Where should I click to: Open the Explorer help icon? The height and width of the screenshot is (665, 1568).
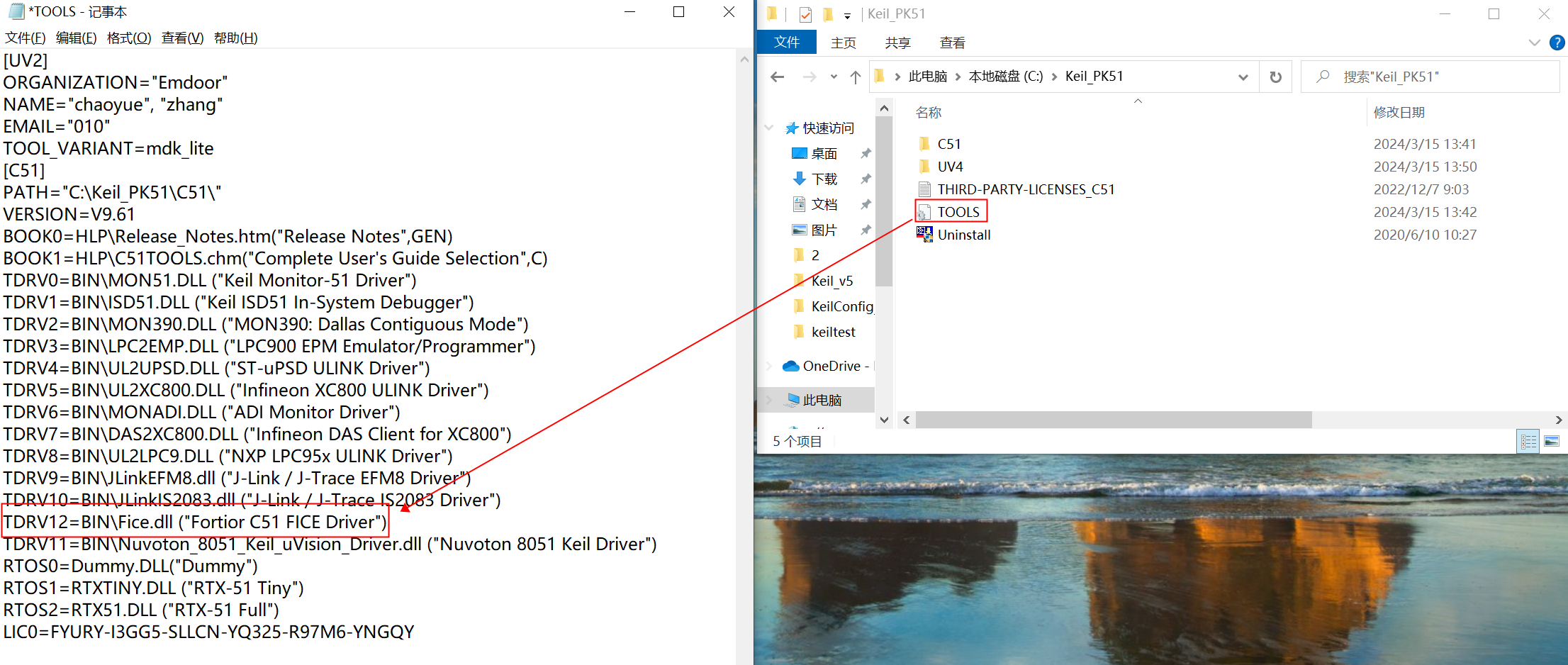coord(1557,43)
